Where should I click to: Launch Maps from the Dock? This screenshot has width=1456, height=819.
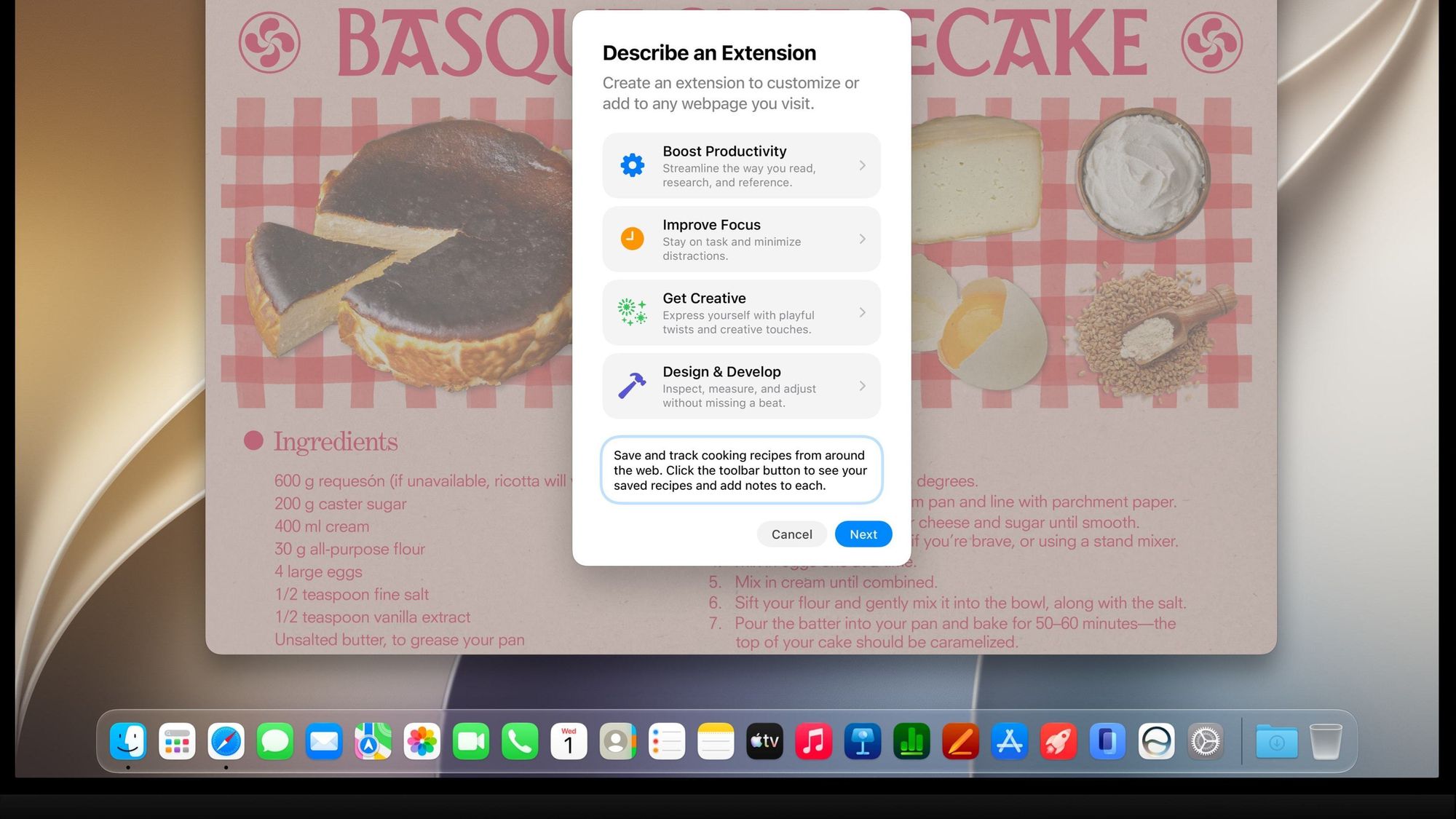pos(373,742)
